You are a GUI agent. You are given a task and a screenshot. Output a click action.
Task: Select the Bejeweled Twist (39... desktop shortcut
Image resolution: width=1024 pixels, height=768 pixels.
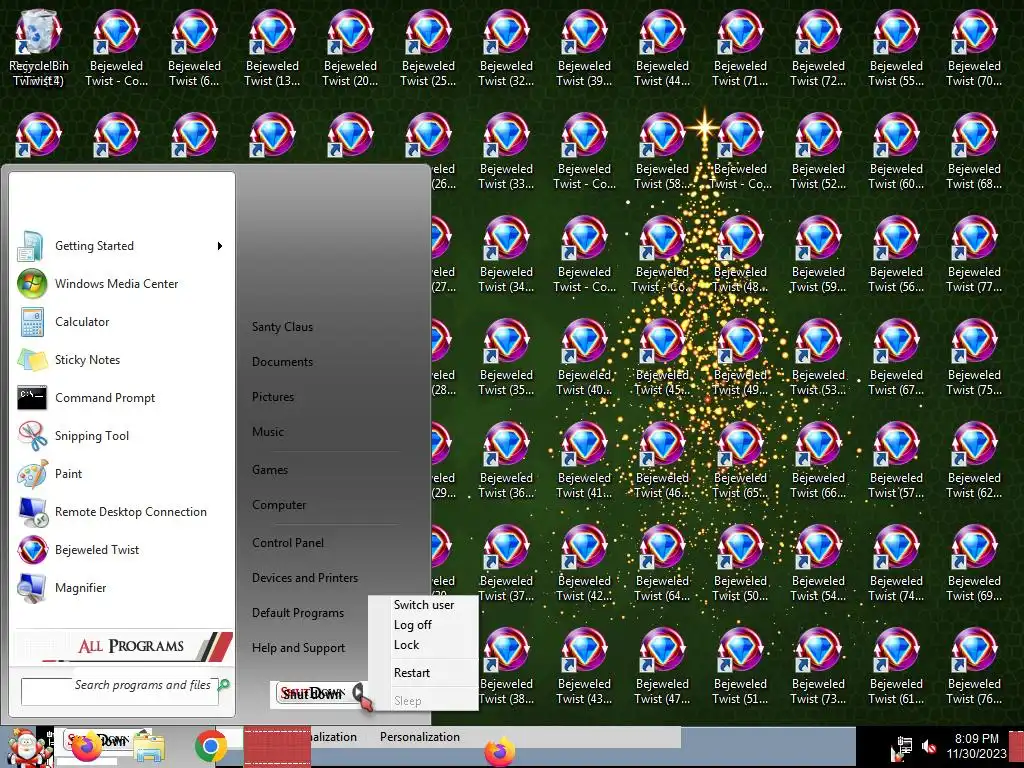pos(584,48)
